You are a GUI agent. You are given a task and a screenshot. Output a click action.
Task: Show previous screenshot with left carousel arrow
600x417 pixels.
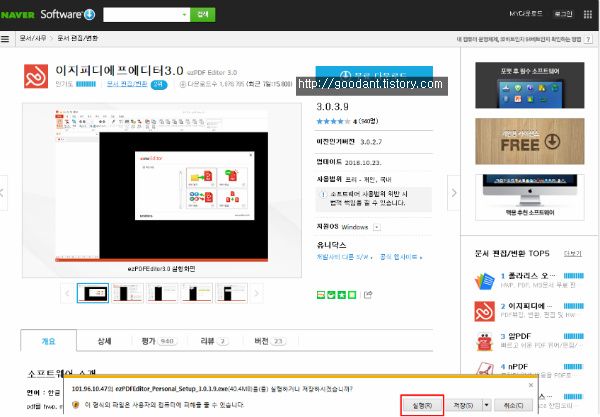pos(3,193)
